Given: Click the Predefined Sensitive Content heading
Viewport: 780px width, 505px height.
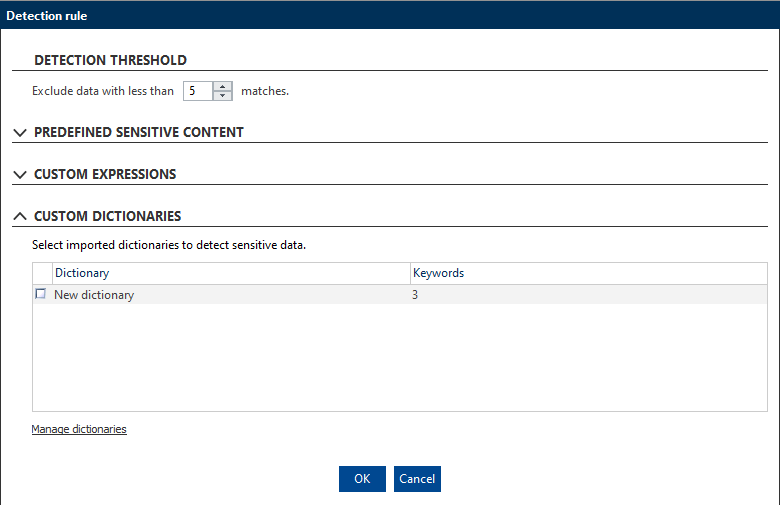Looking at the screenshot, I should (x=139, y=132).
